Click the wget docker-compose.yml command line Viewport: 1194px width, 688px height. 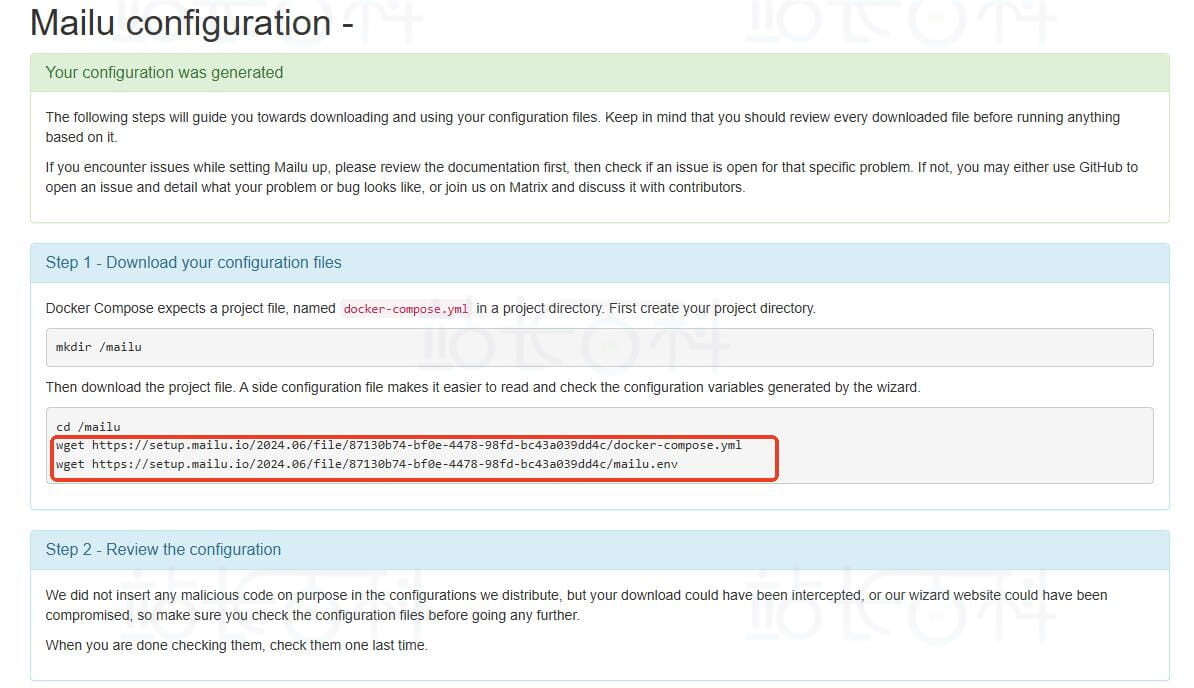click(398, 445)
